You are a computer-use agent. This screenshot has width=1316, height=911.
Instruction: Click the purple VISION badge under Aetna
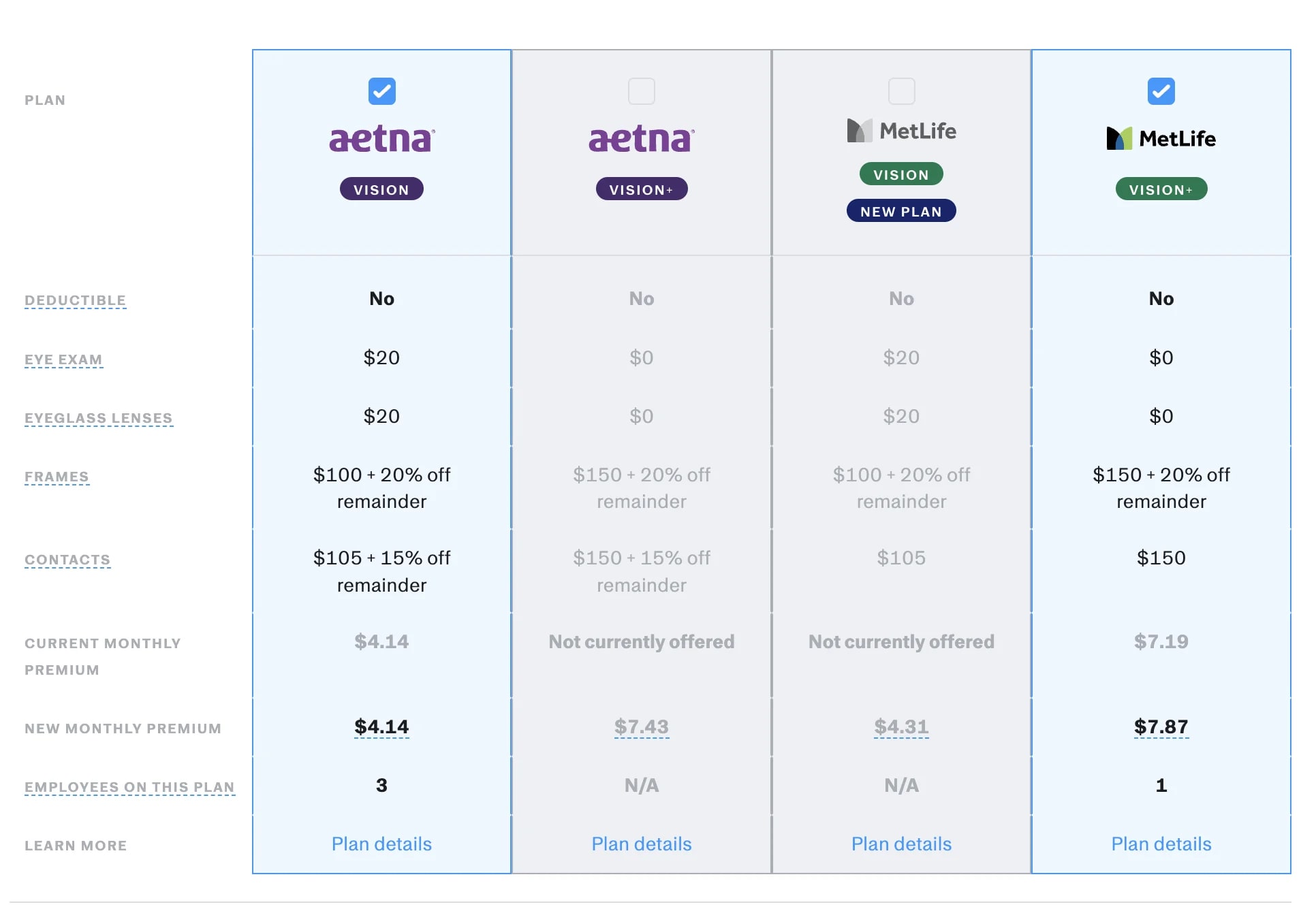[381, 189]
